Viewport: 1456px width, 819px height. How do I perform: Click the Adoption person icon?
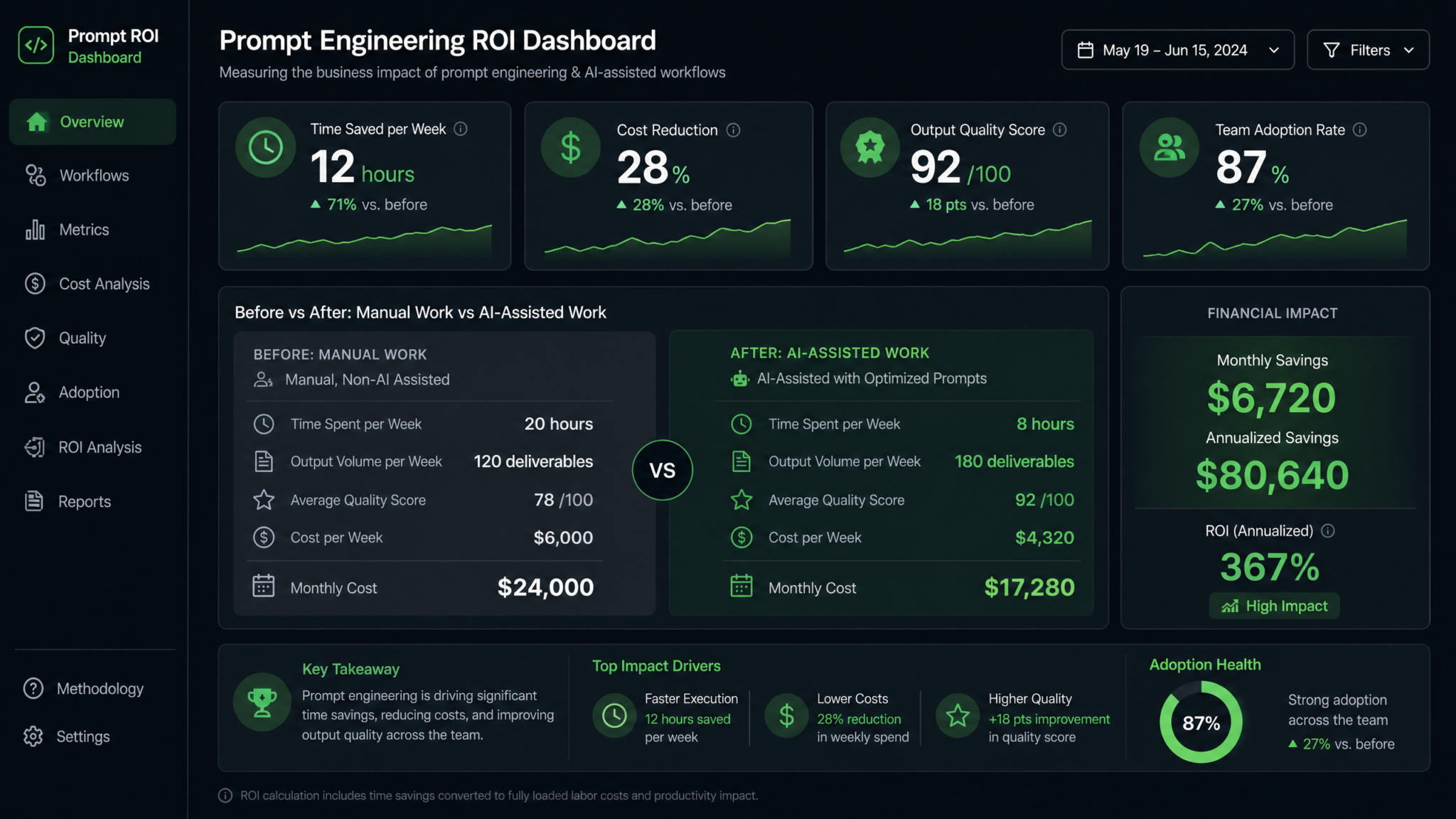point(35,392)
